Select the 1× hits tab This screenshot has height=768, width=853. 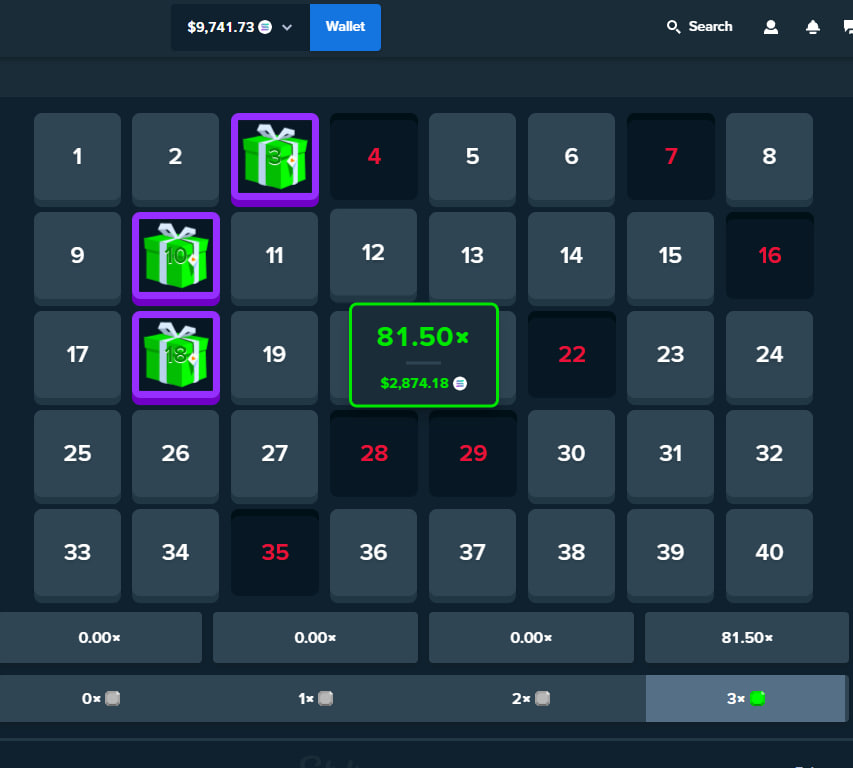click(x=316, y=698)
